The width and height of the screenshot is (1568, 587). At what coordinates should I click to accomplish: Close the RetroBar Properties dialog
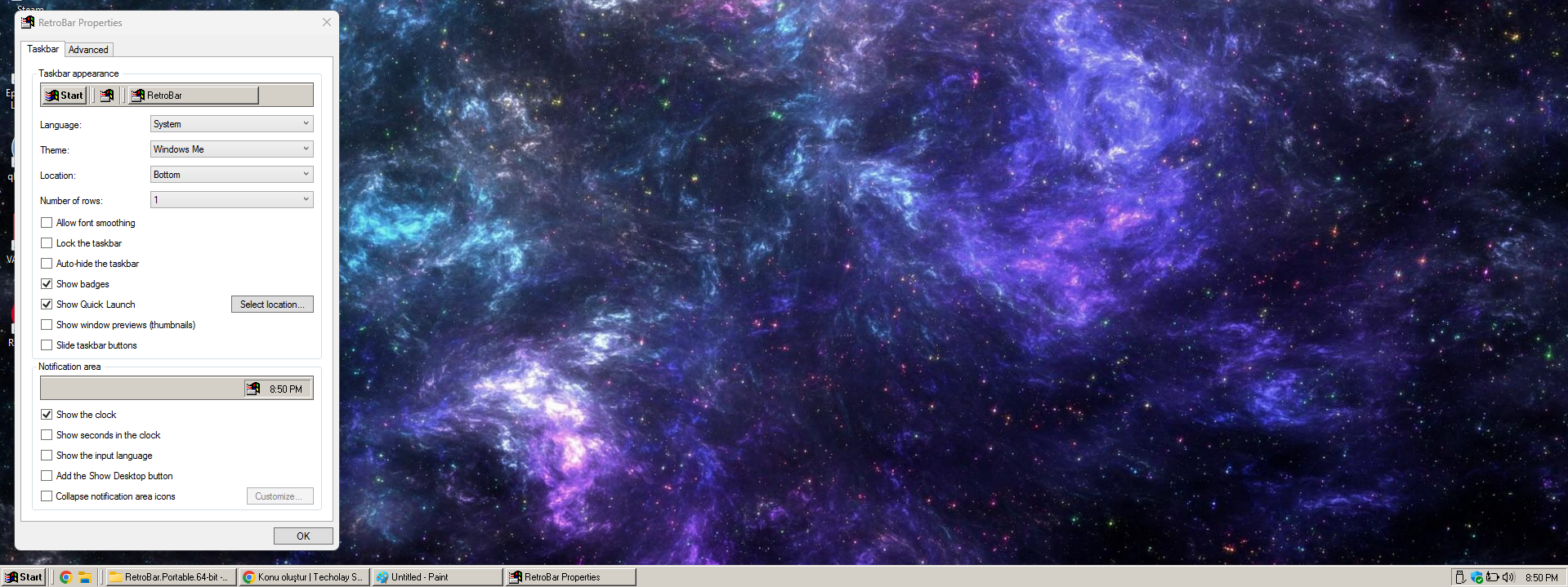327,22
